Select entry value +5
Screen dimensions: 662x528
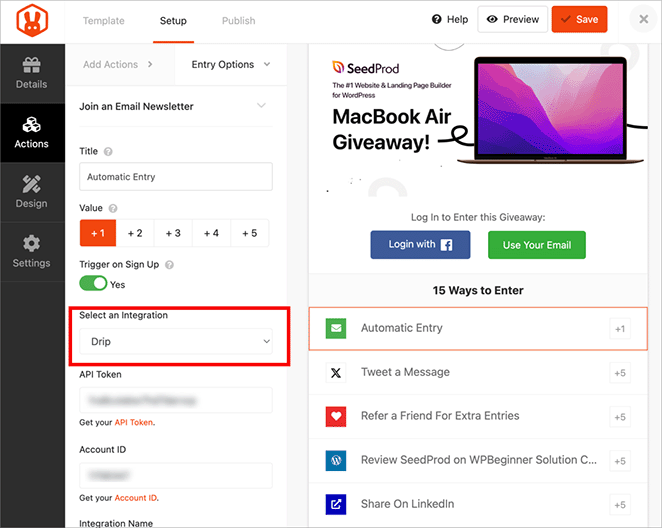250,233
